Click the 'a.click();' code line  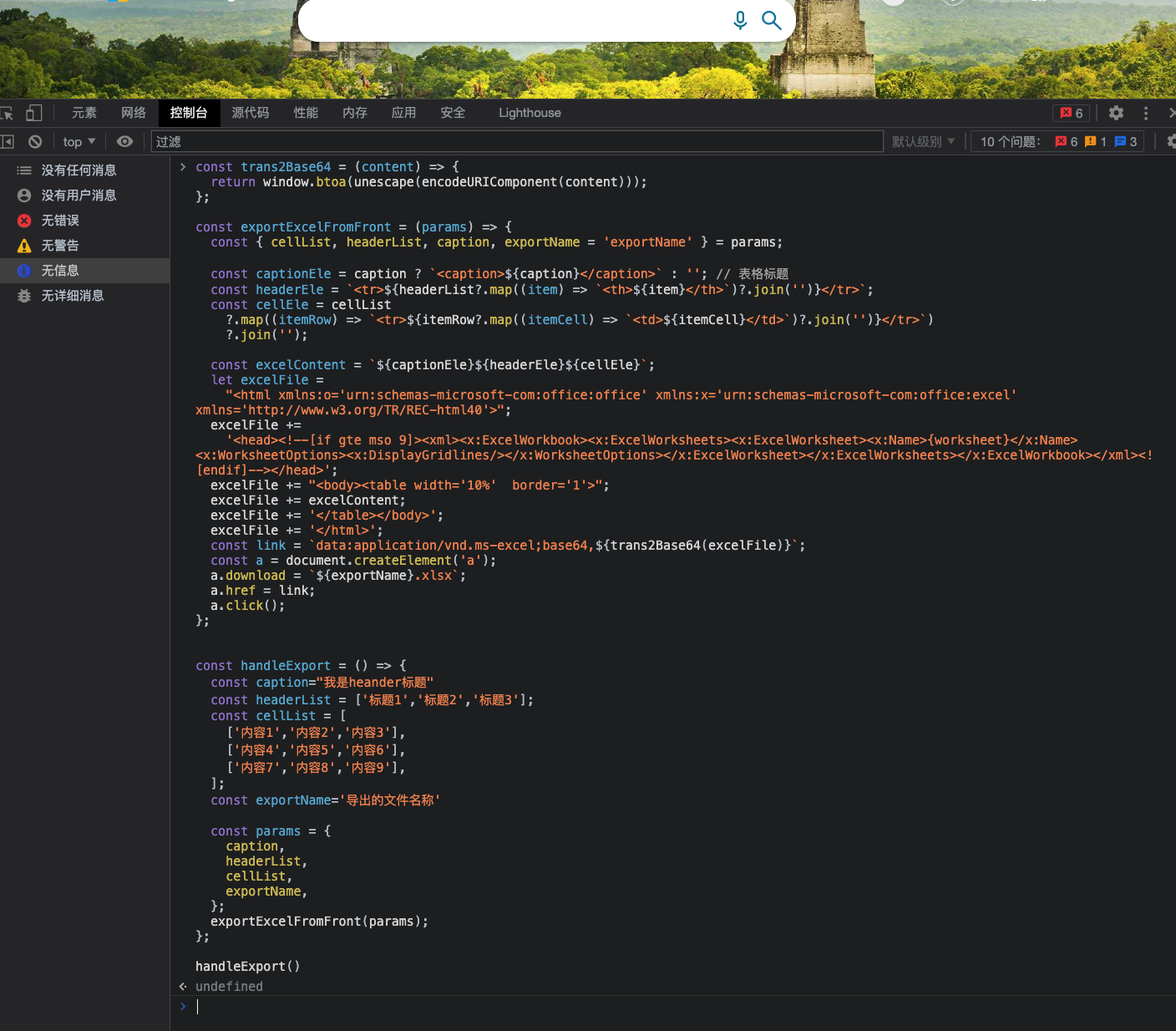247,606
